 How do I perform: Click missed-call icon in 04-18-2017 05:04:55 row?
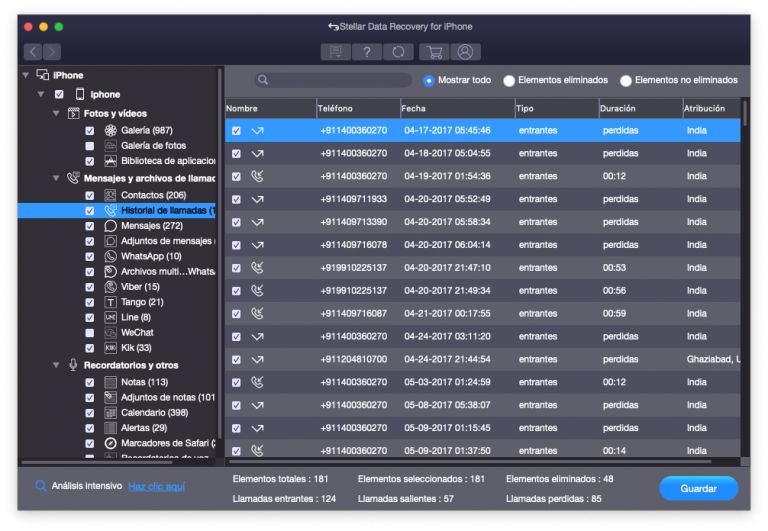tap(258, 153)
